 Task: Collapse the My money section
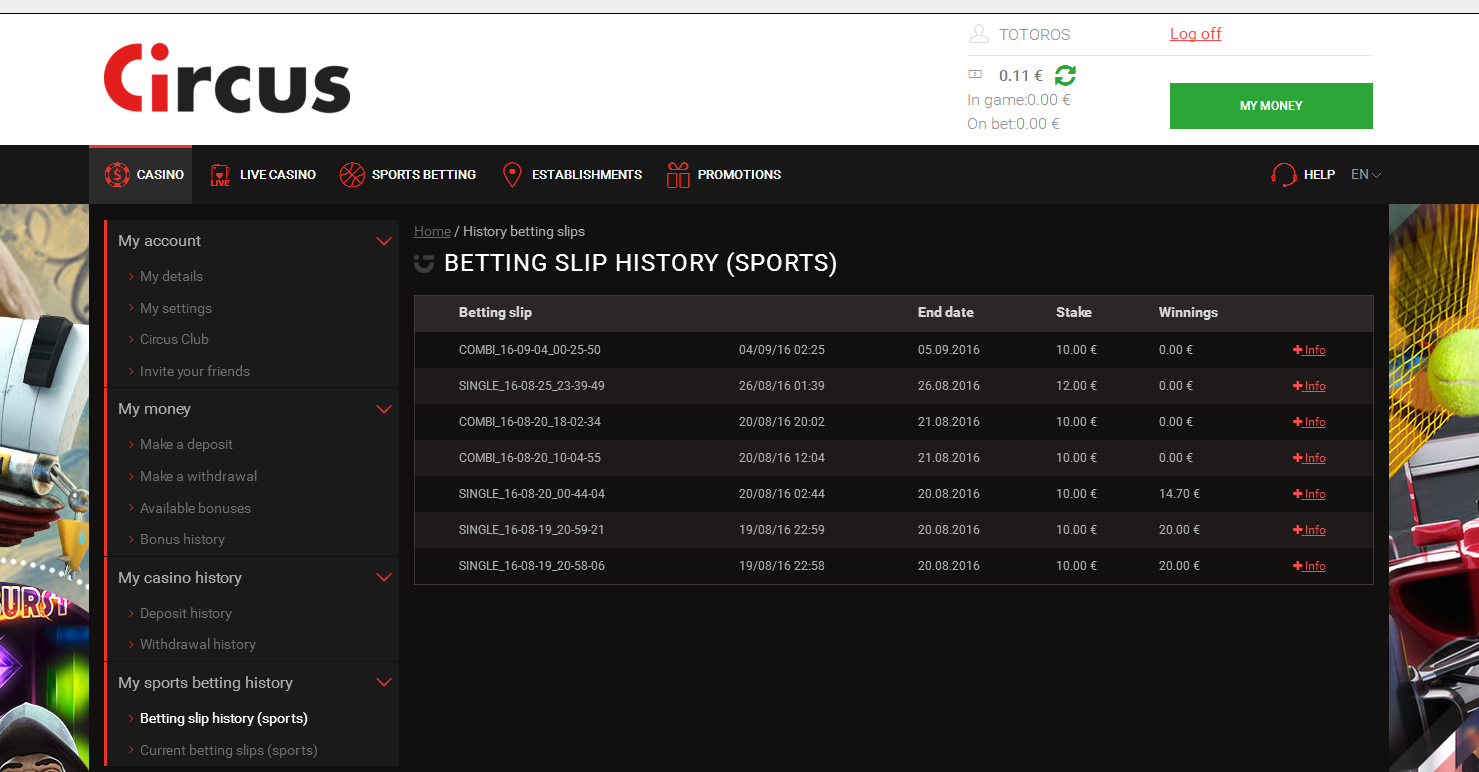coord(383,409)
